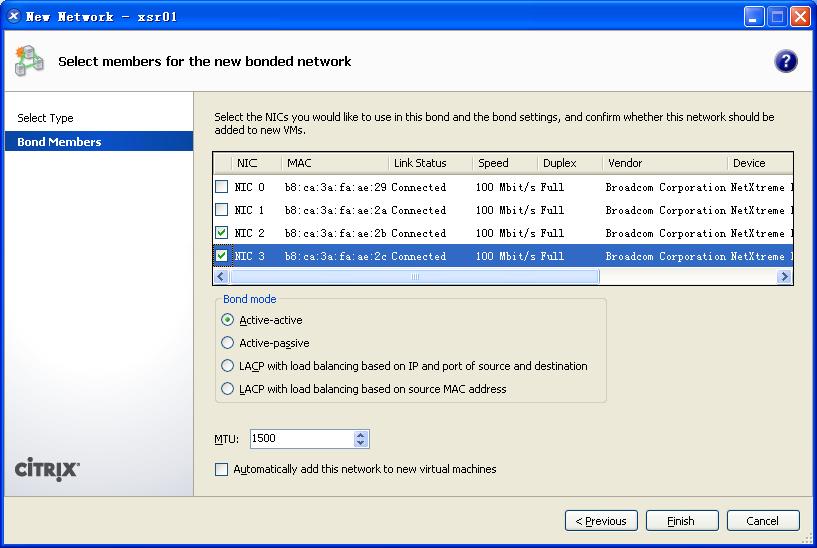
Task: Select MAC b8:ca:3a:fa:ae:2b cell
Action: tap(336, 233)
